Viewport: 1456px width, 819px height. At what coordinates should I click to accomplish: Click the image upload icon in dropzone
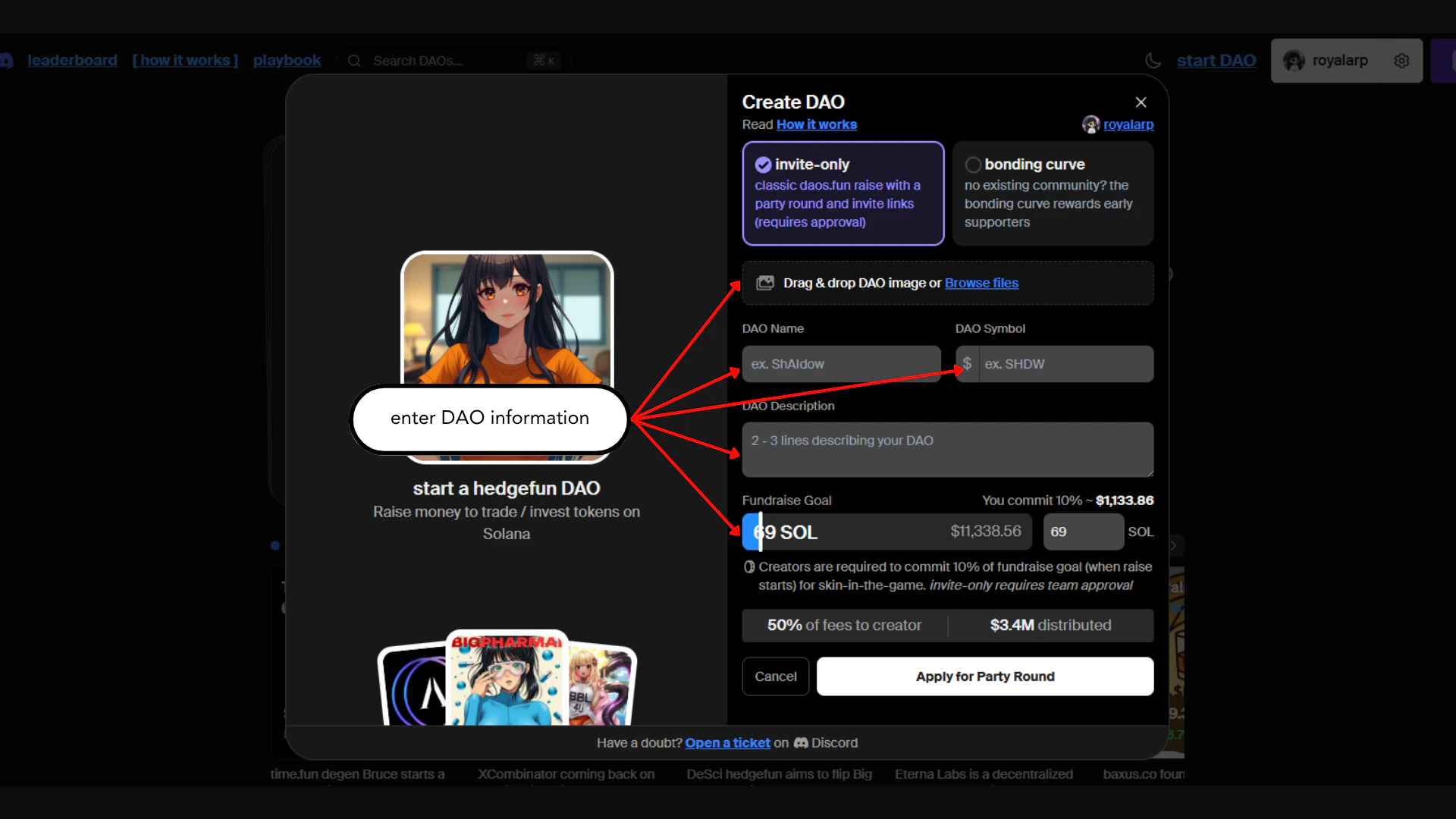(x=765, y=283)
